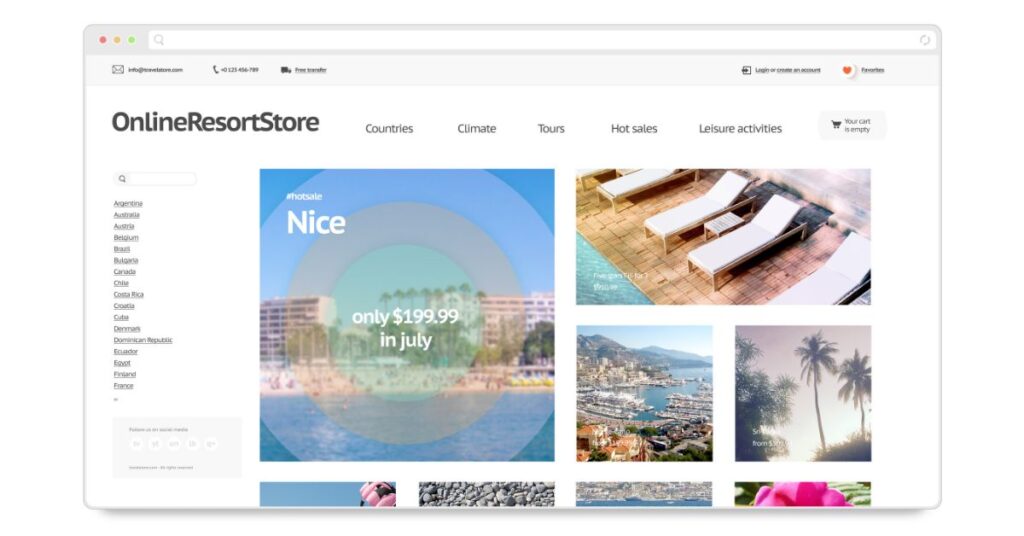This screenshot has height=536, width=1024.
Task: Click the shopping cart icon
Action: click(x=835, y=125)
